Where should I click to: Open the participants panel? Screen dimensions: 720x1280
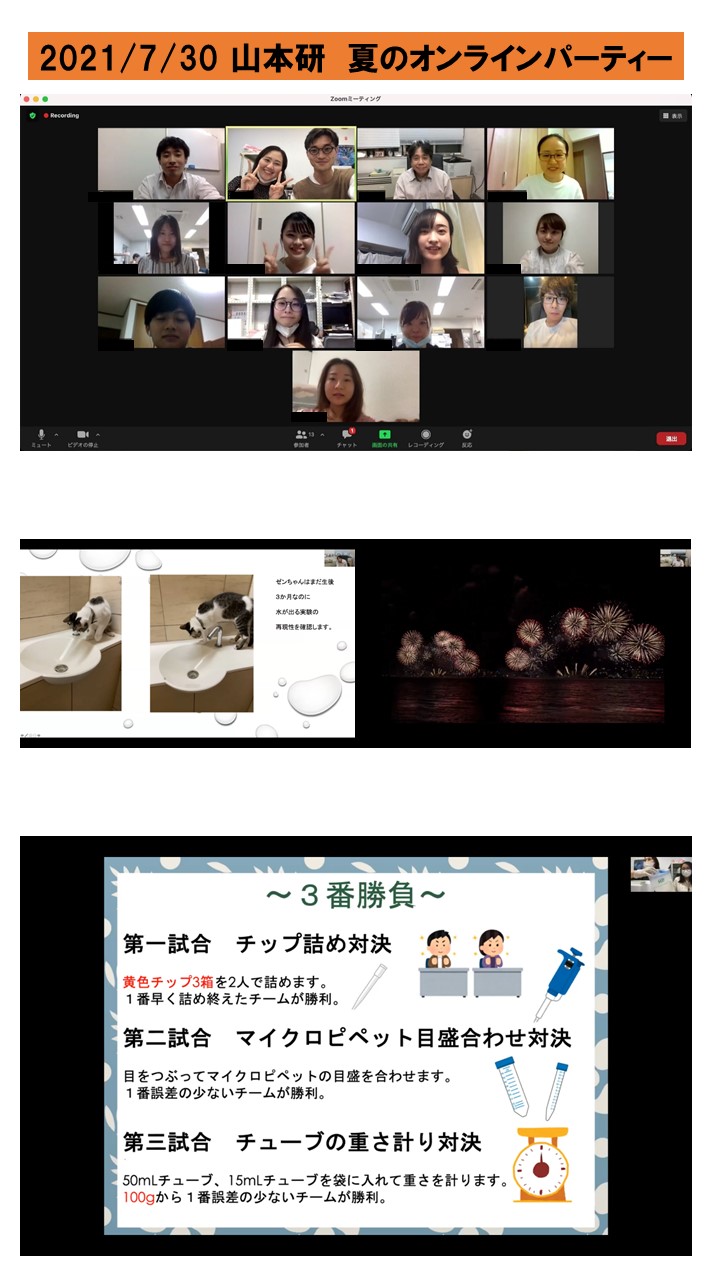point(301,436)
